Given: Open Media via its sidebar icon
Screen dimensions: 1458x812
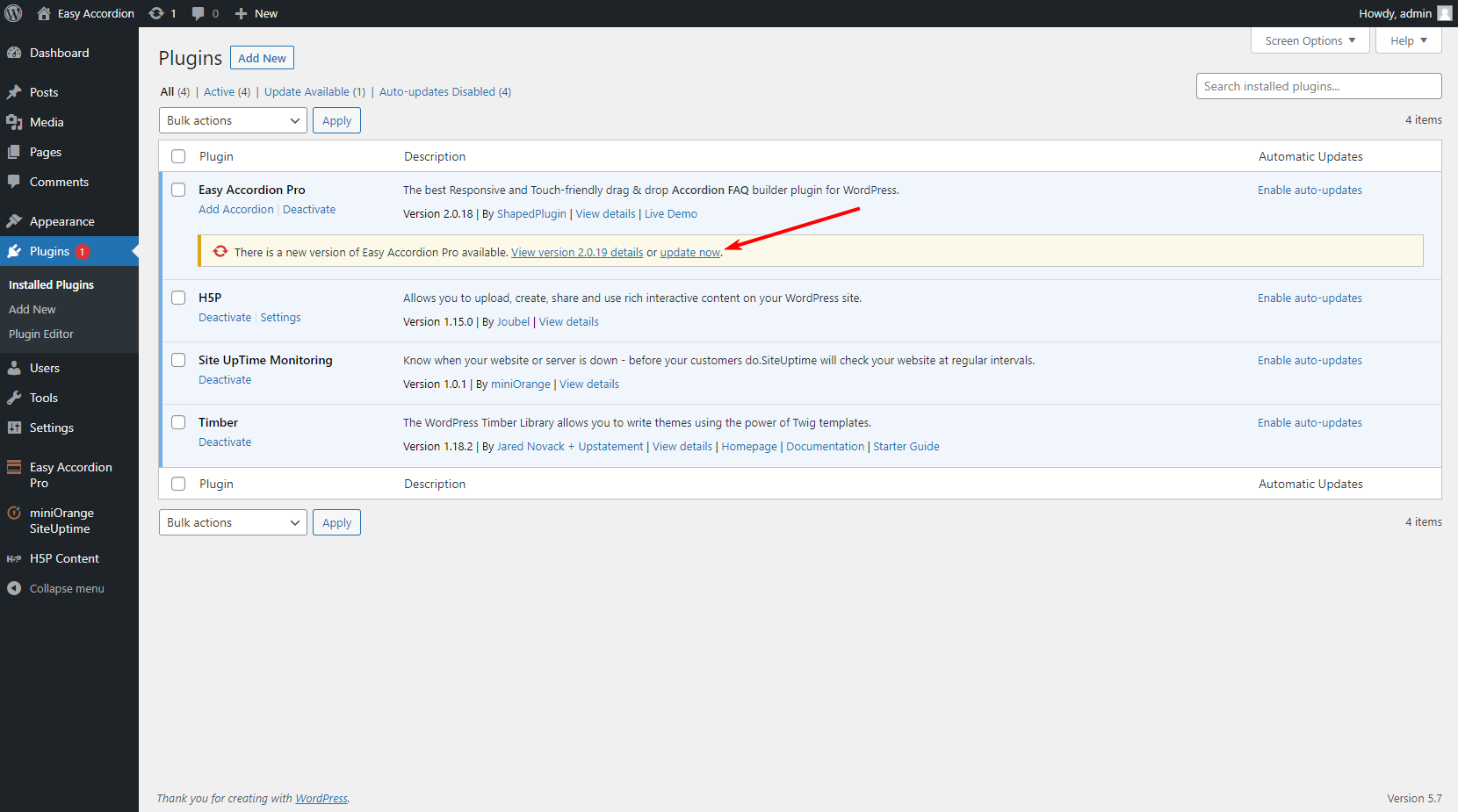Looking at the screenshot, I should pyautogui.click(x=14, y=122).
